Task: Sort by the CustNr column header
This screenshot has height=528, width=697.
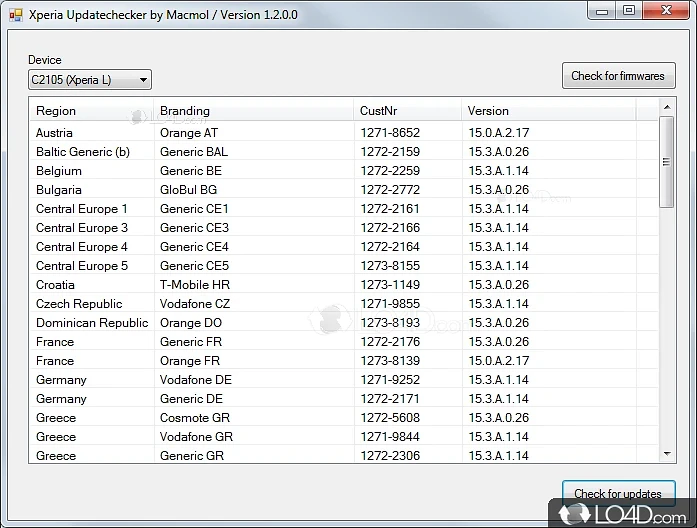Action: click(408, 111)
